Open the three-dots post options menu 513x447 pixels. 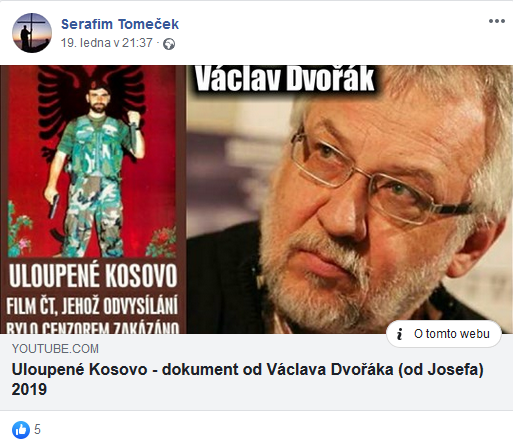pos(497,21)
